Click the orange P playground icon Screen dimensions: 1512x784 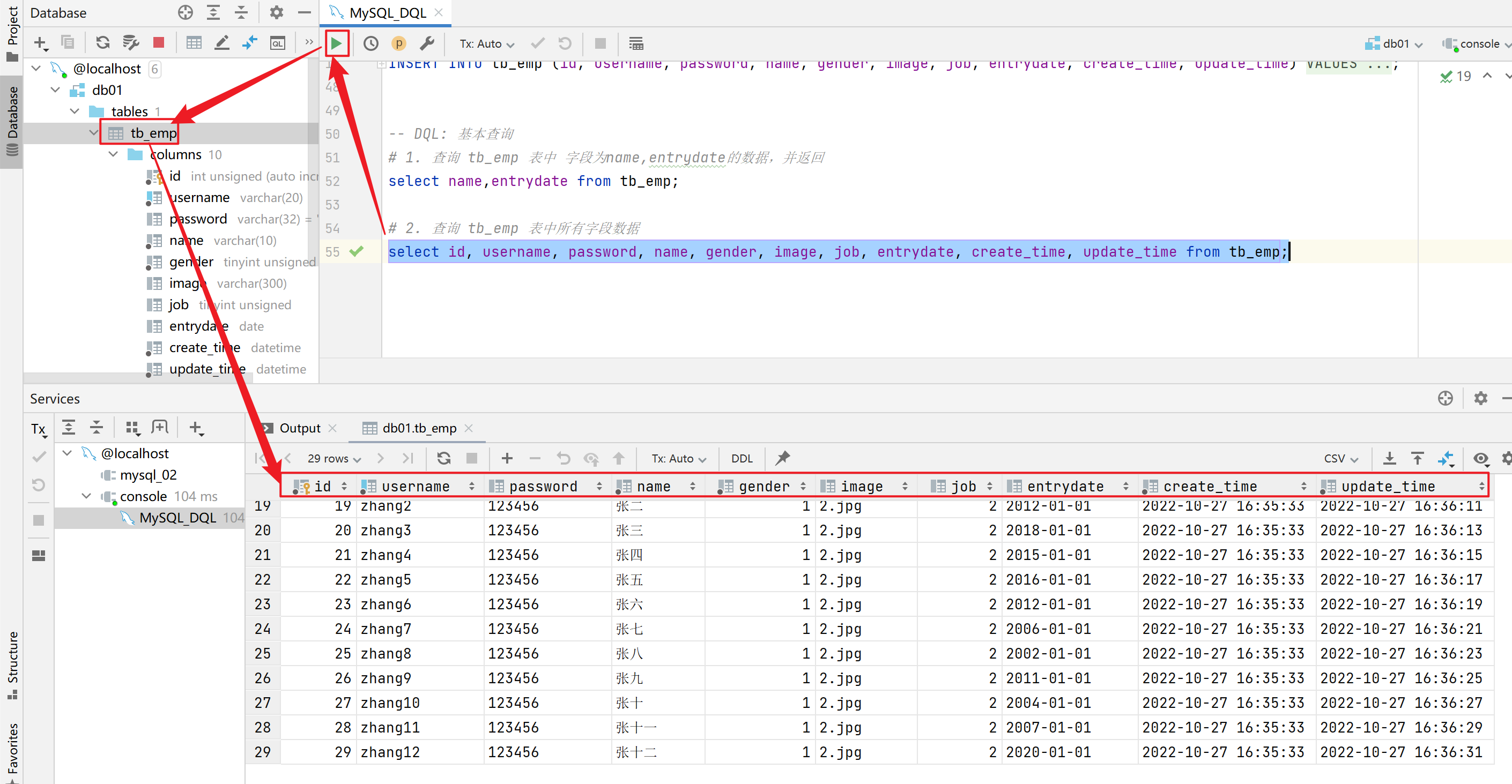[x=398, y=43]
